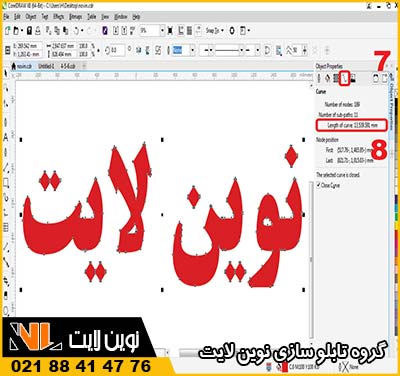Open the Text menu
The image size is (400, 376).
coord(45,17)
